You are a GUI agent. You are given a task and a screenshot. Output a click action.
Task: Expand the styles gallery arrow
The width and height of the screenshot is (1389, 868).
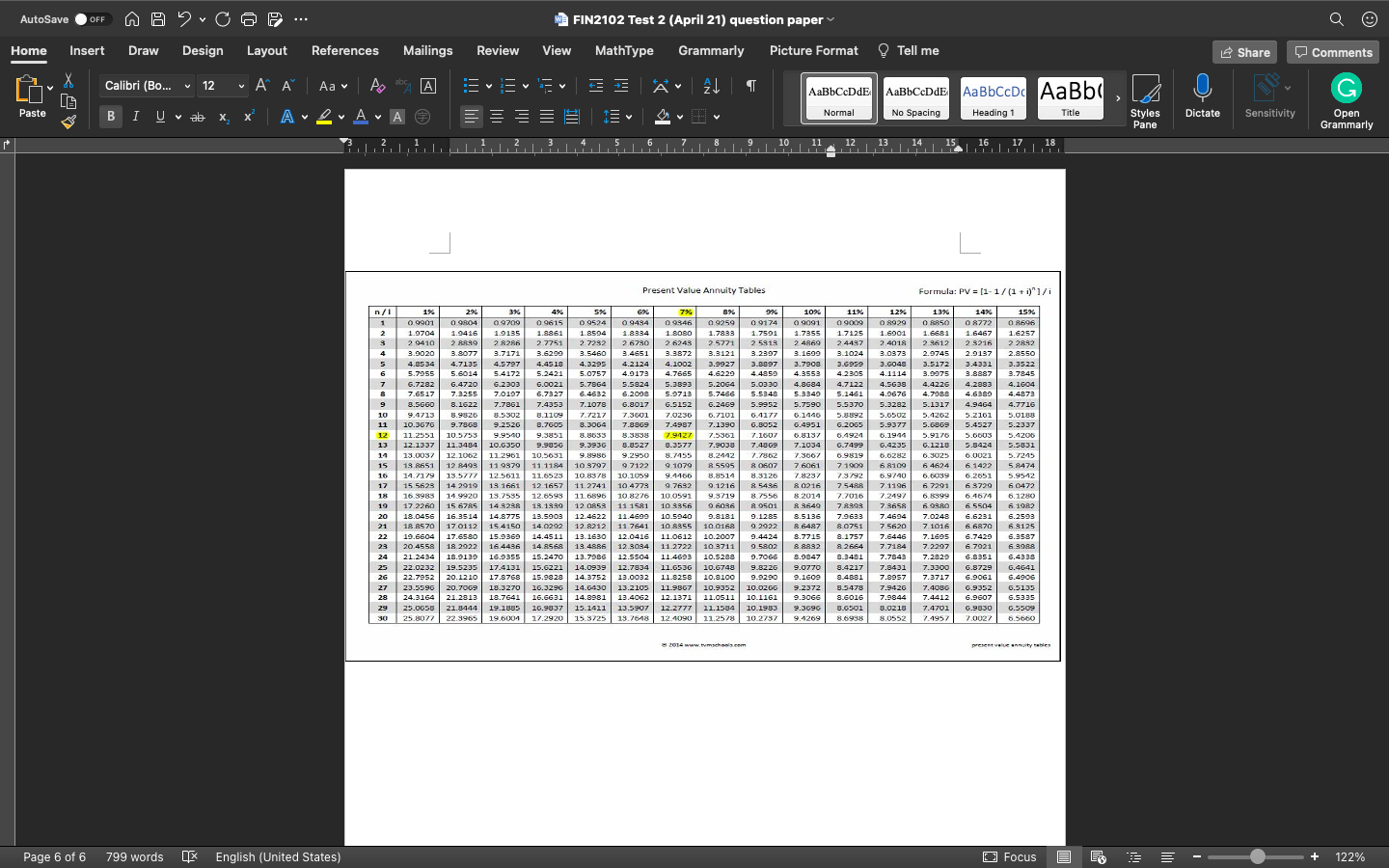[x=1118, y=97]
